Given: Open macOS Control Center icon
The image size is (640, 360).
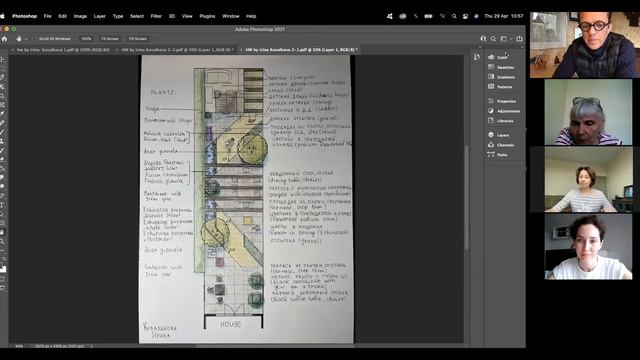Looking at the screenshot, I should point(465,16).
